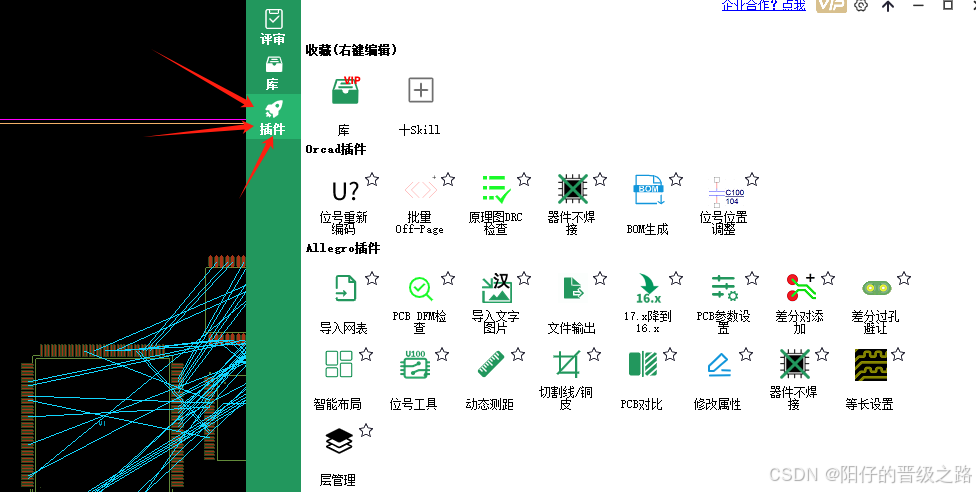Favorite 等长设置 with its star
976x492 pixels.
898,354
